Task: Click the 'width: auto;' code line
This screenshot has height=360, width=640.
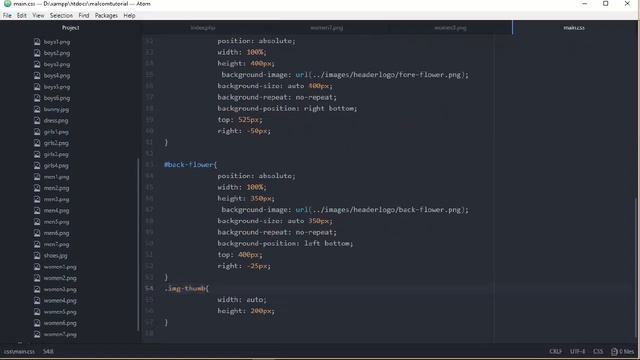Action: 242,300
